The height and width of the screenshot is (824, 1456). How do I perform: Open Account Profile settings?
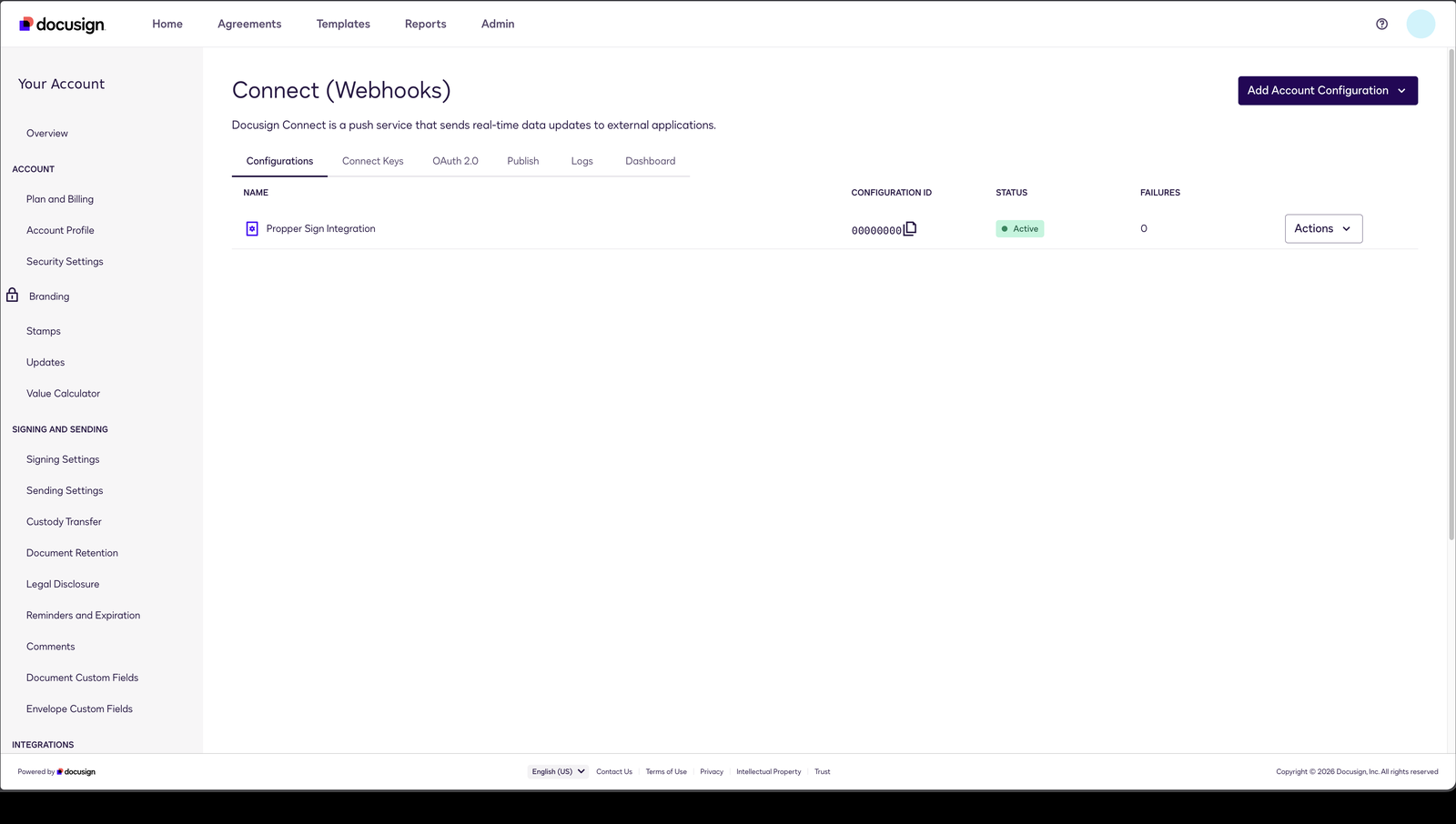(60, 231)
